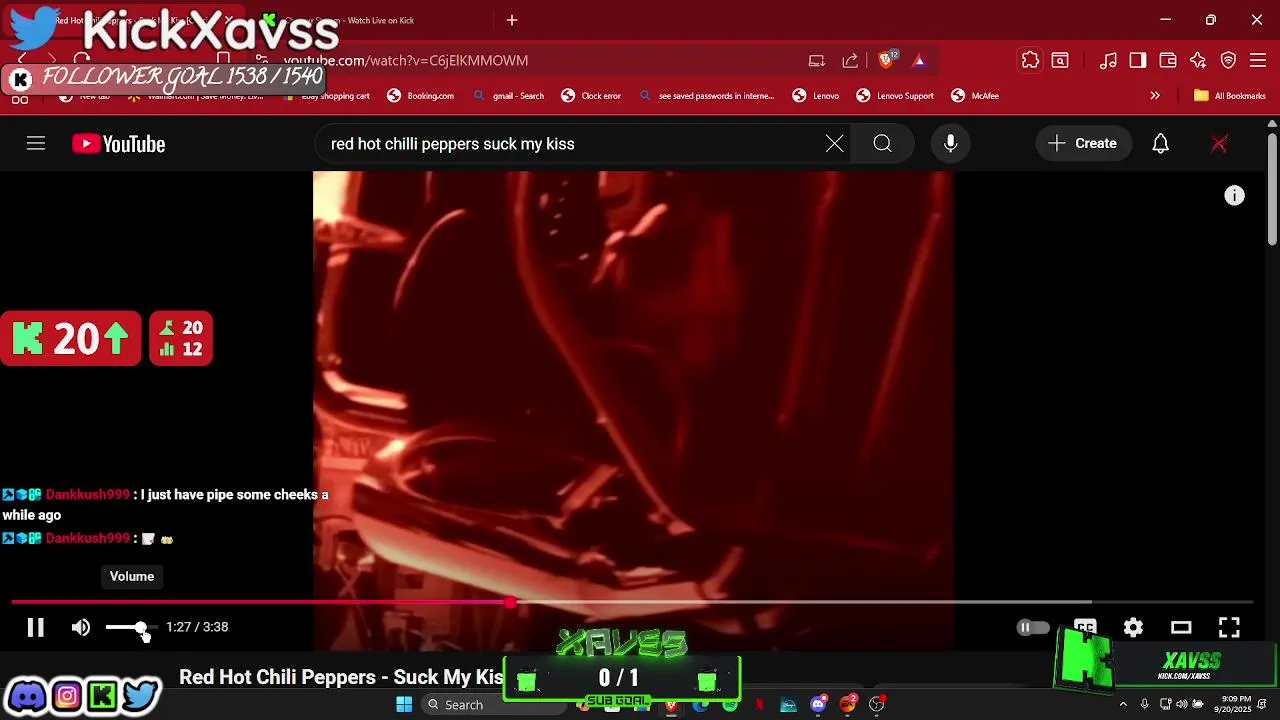Click the browser address bar URL

406,61
